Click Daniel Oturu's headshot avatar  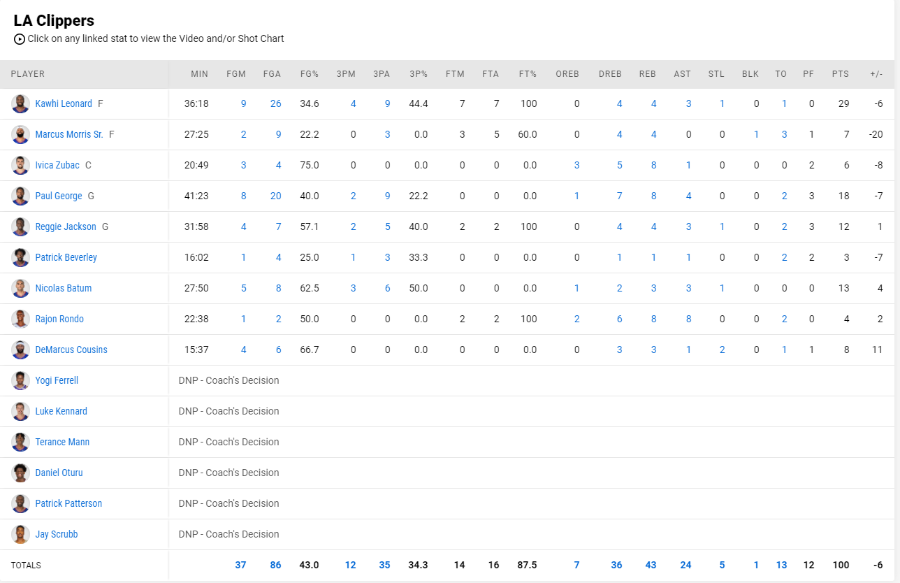tap(20, 473)
